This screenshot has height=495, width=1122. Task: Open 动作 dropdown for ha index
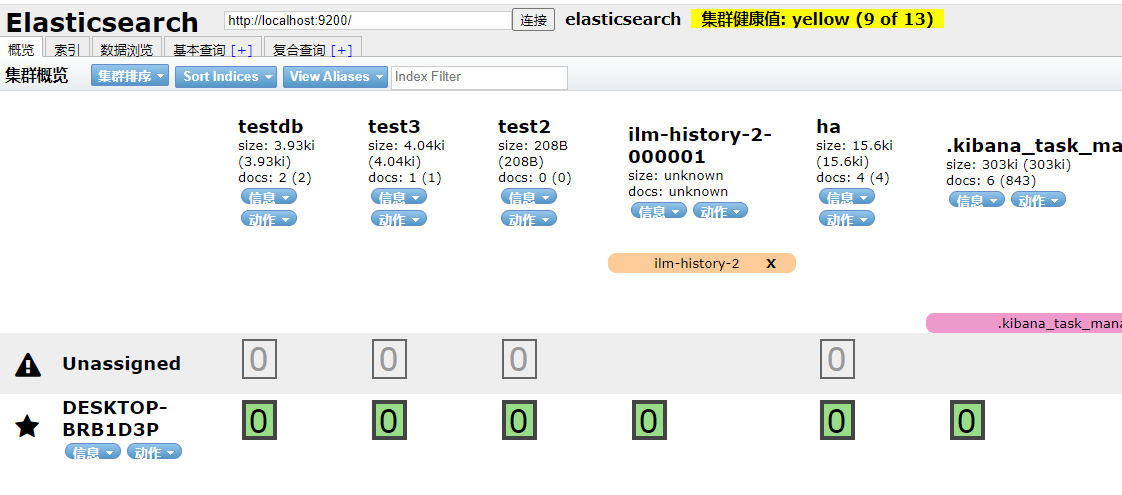[x=847, y=218]
